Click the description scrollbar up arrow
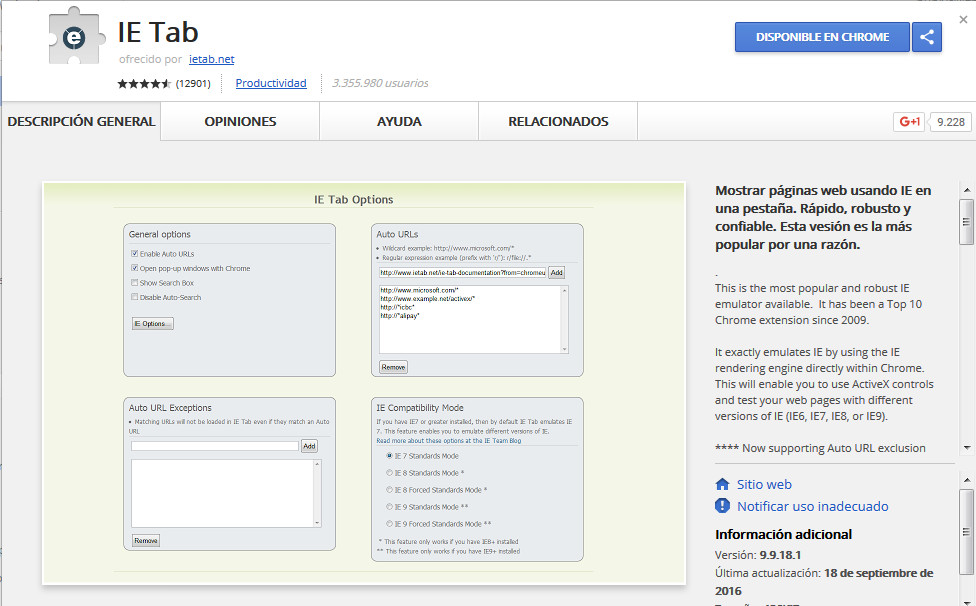Image resolution: width=976 pixels, height=606 pixels. tap(967, 190)
